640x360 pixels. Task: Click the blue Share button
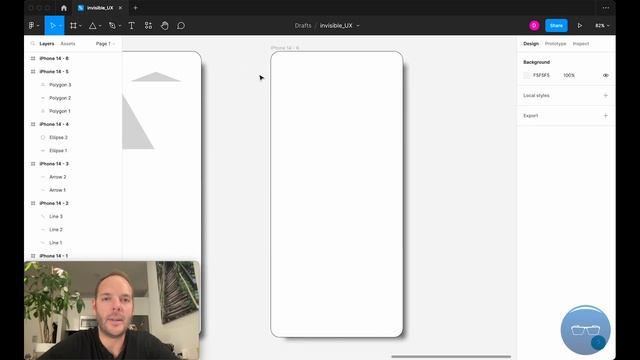click(556, 25)
